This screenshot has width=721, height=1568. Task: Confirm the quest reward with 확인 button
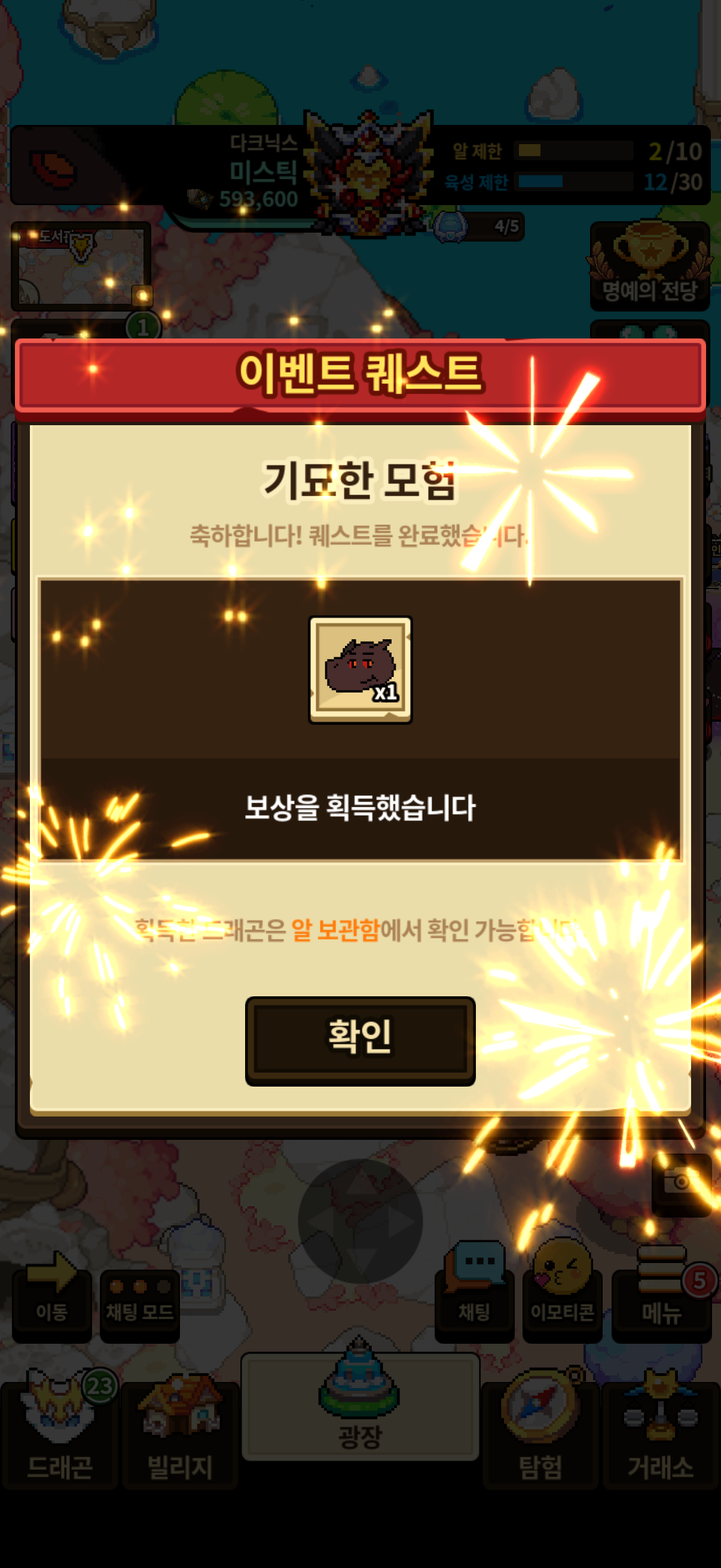[360, 1041]
